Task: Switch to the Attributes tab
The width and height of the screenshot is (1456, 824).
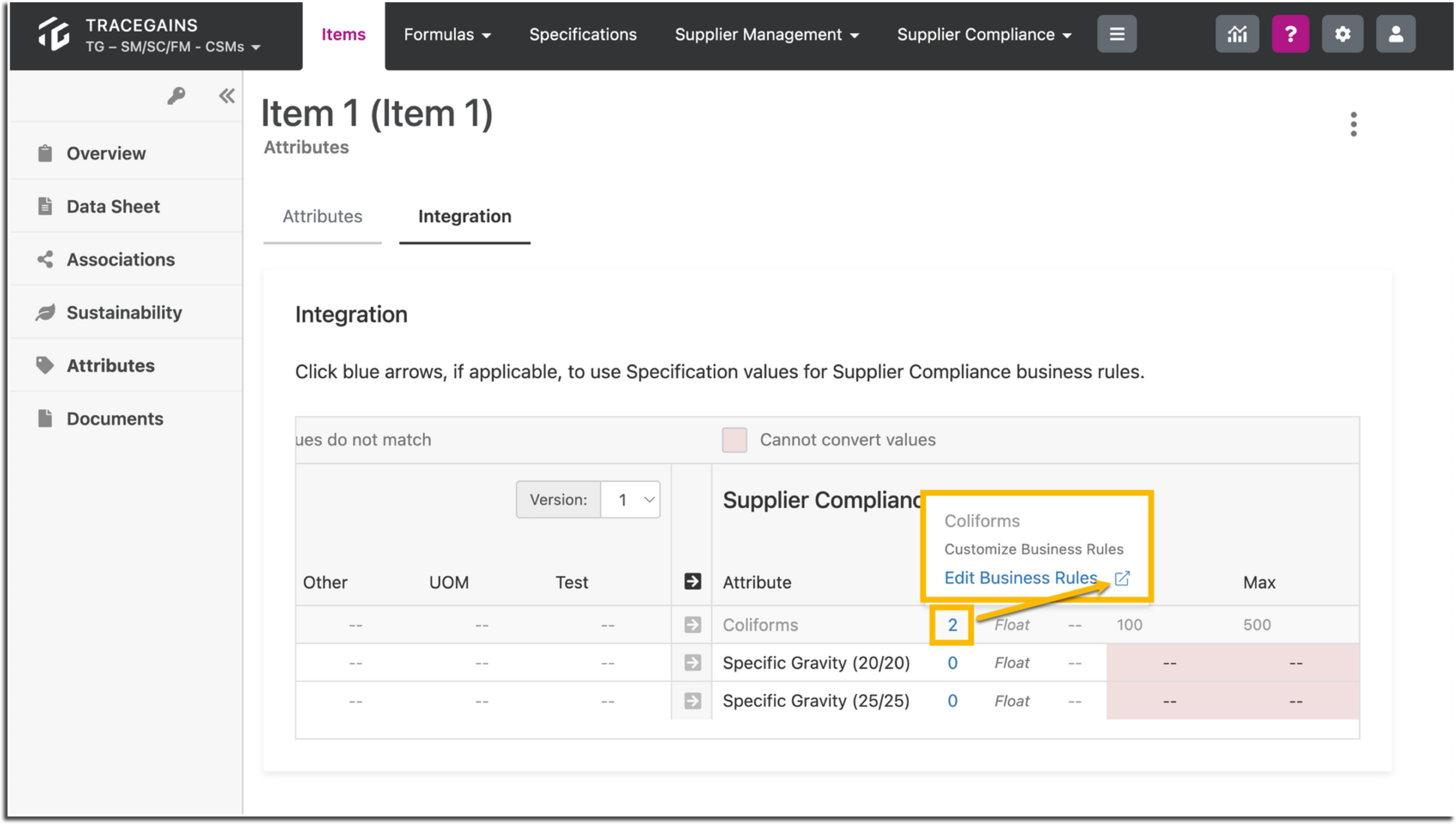Action: [x=322, y=216]
